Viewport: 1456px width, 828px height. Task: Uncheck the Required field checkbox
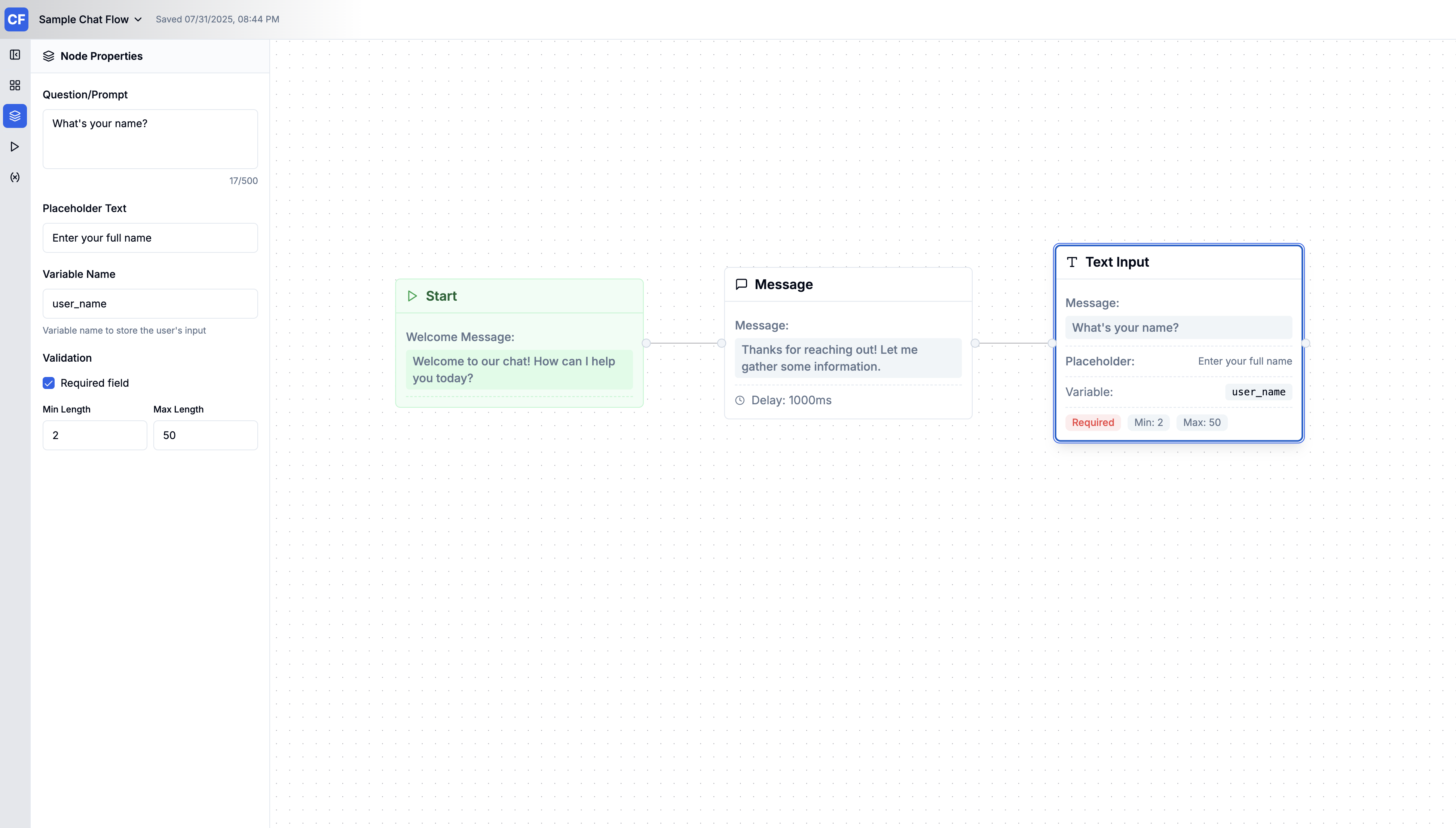click(x=48, y=383)
